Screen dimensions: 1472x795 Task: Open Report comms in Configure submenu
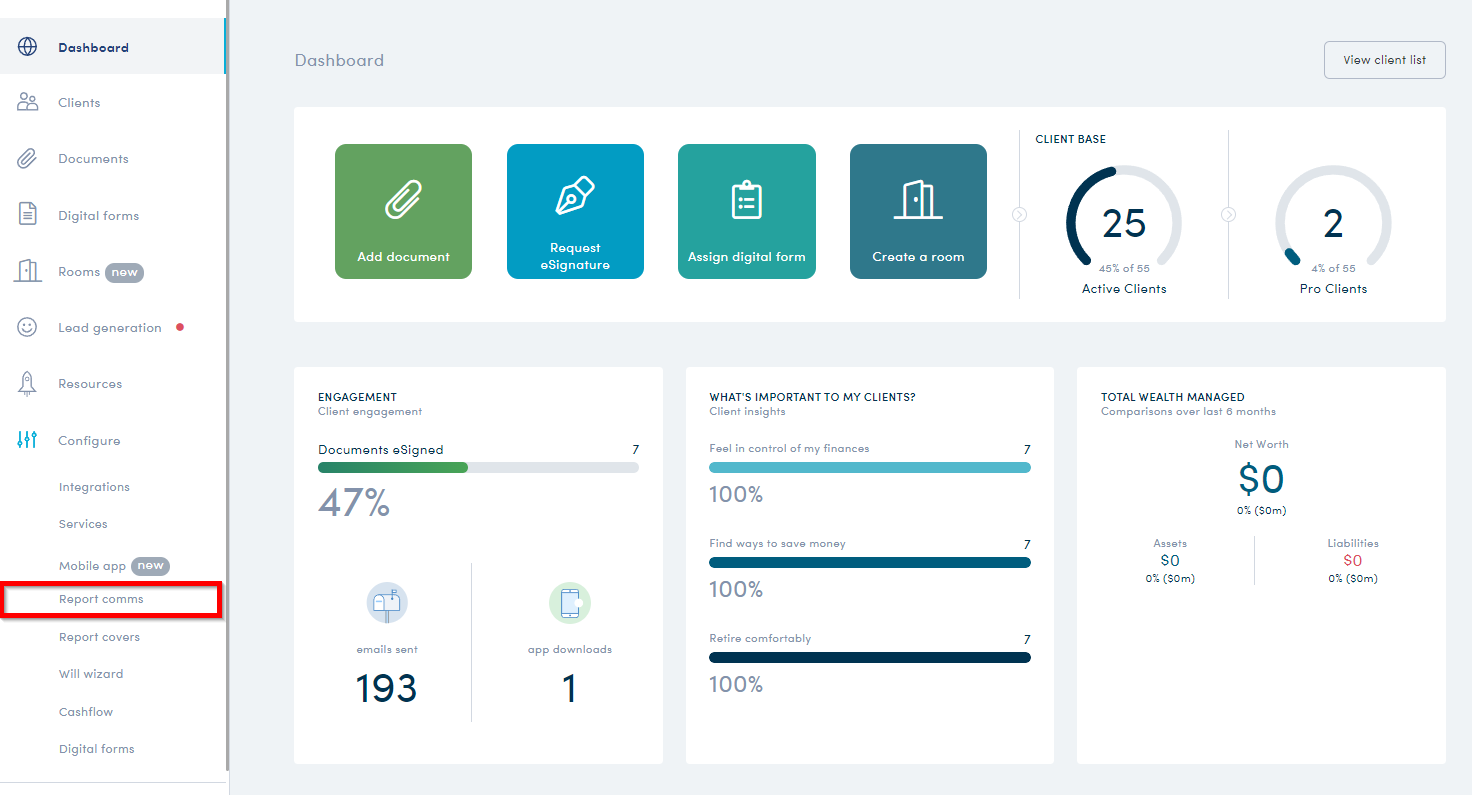(x=101, y=600)
